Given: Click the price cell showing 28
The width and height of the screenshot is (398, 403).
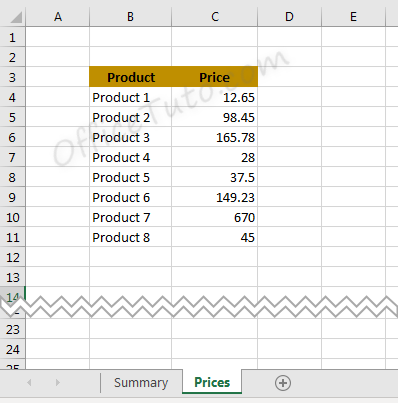Looking at the screenshot, I should 215,157.
